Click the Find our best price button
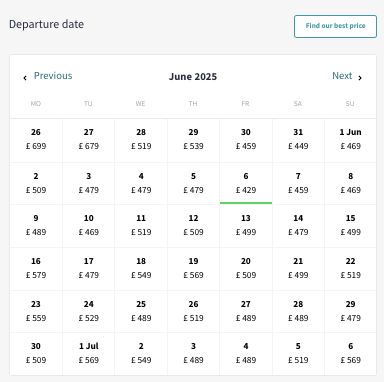Image resolution: width=384 pixels, height=382 pixels. 335,26
